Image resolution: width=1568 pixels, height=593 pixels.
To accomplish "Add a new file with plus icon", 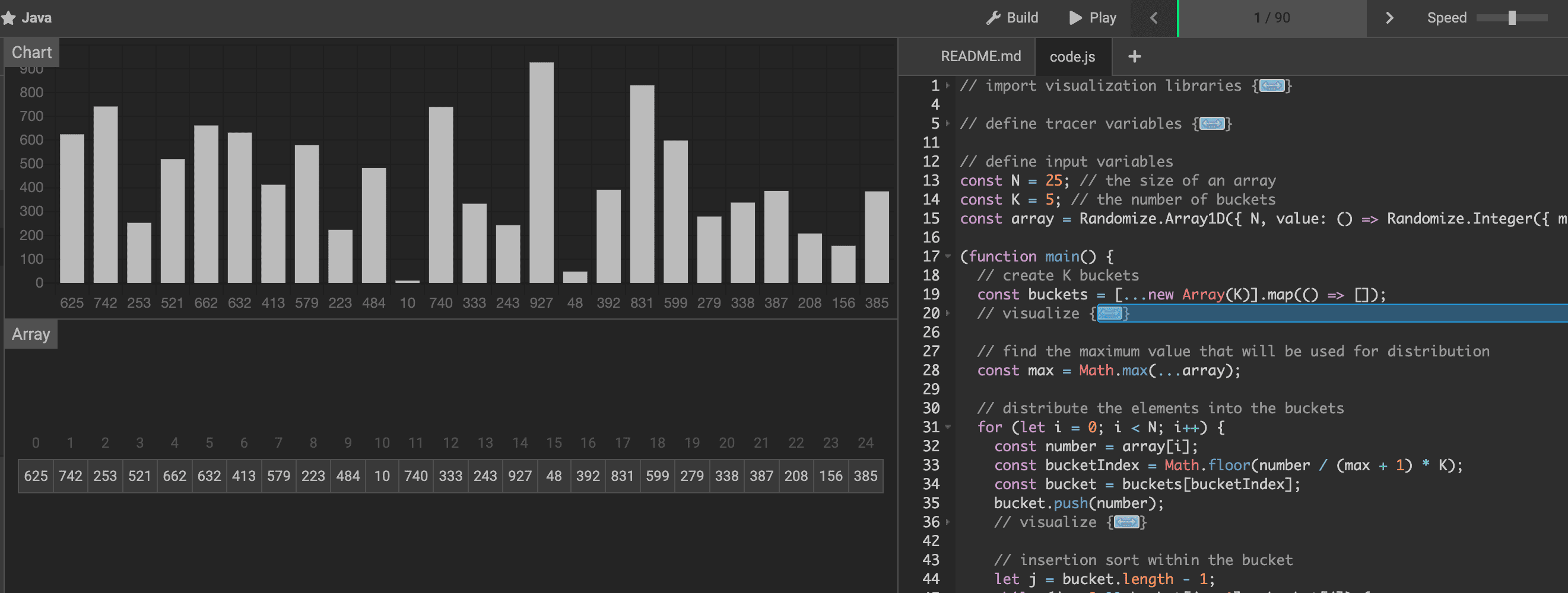I will [1134, 56].
